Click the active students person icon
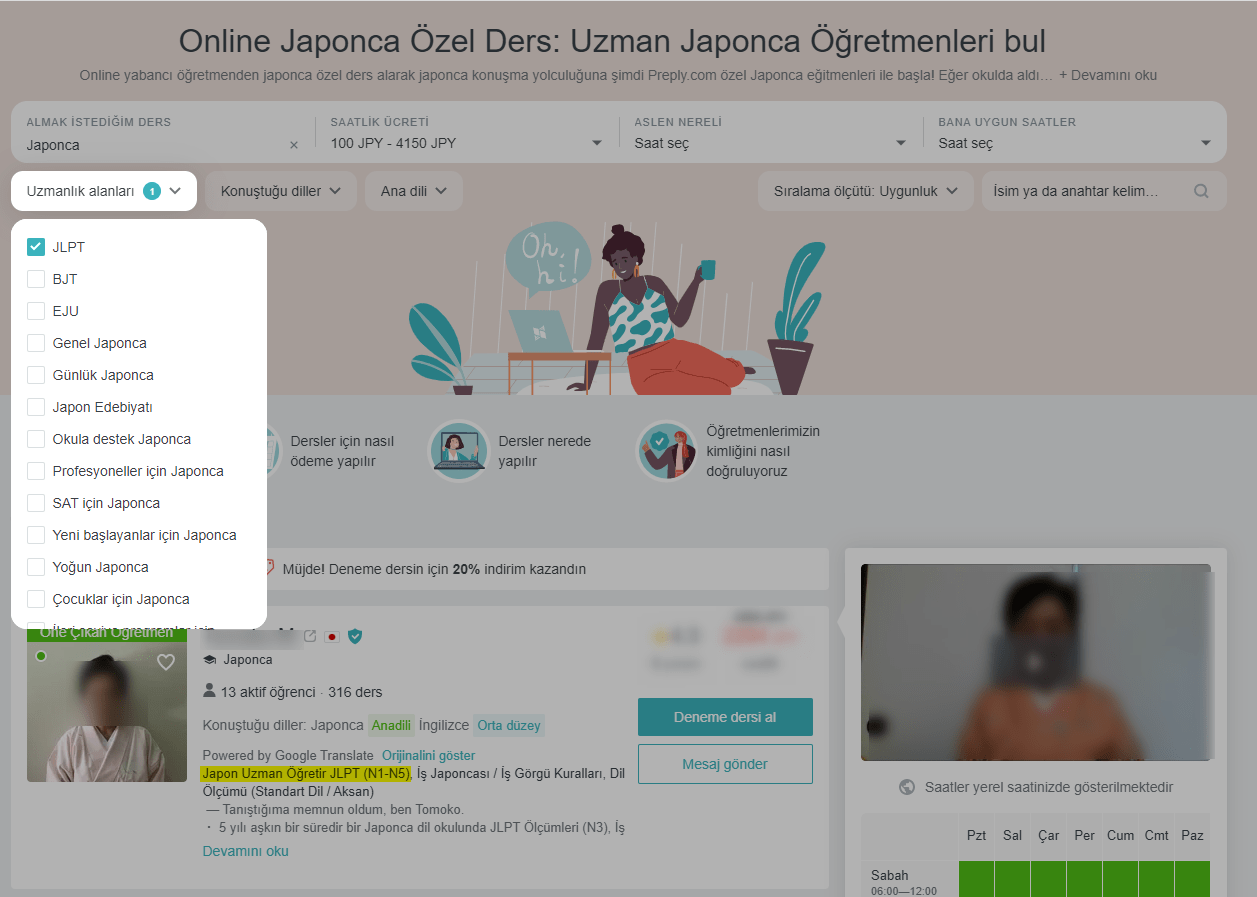The height and width of the screenshot is (897, 1257). coord(209,691)
